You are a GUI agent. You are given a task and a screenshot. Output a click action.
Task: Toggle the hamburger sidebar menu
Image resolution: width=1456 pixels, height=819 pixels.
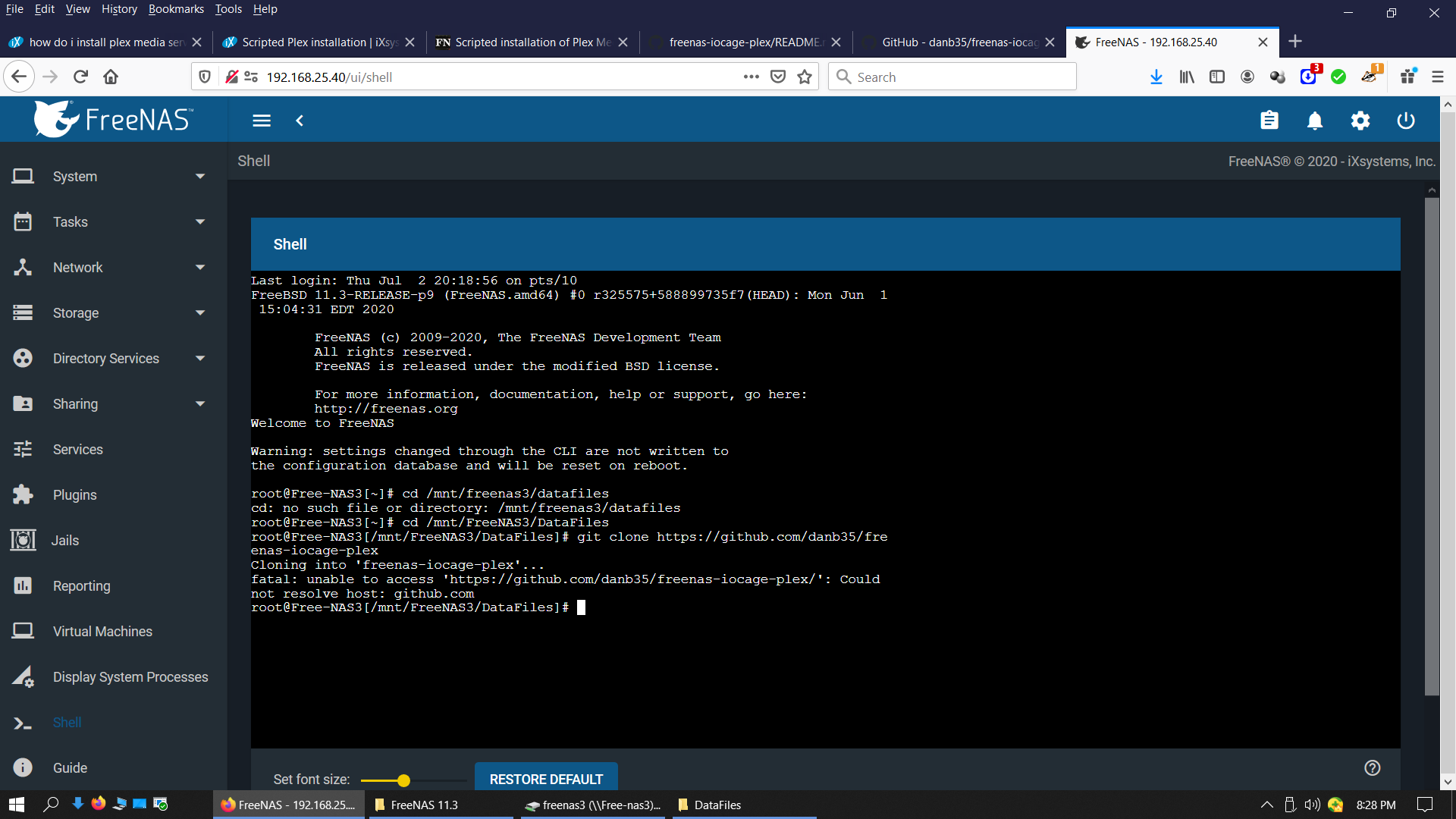(262, 121)
